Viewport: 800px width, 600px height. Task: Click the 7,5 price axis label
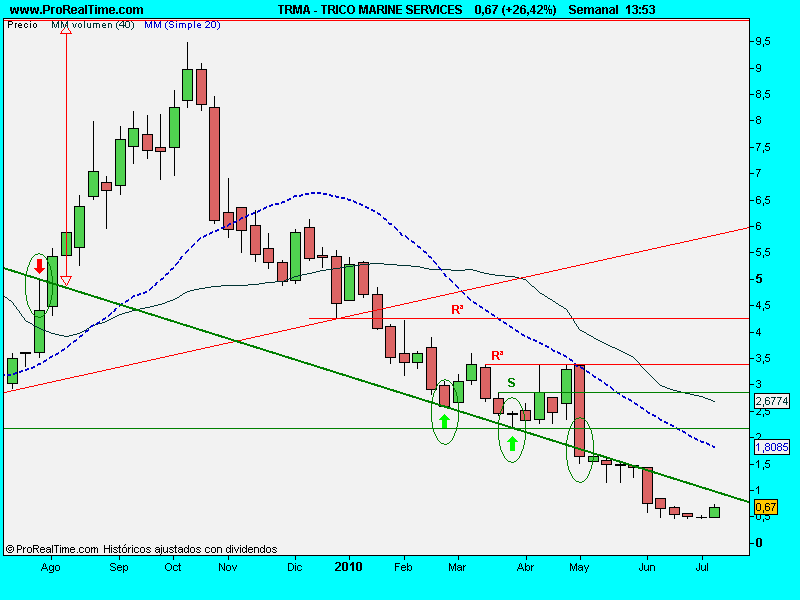coord(763,147)
